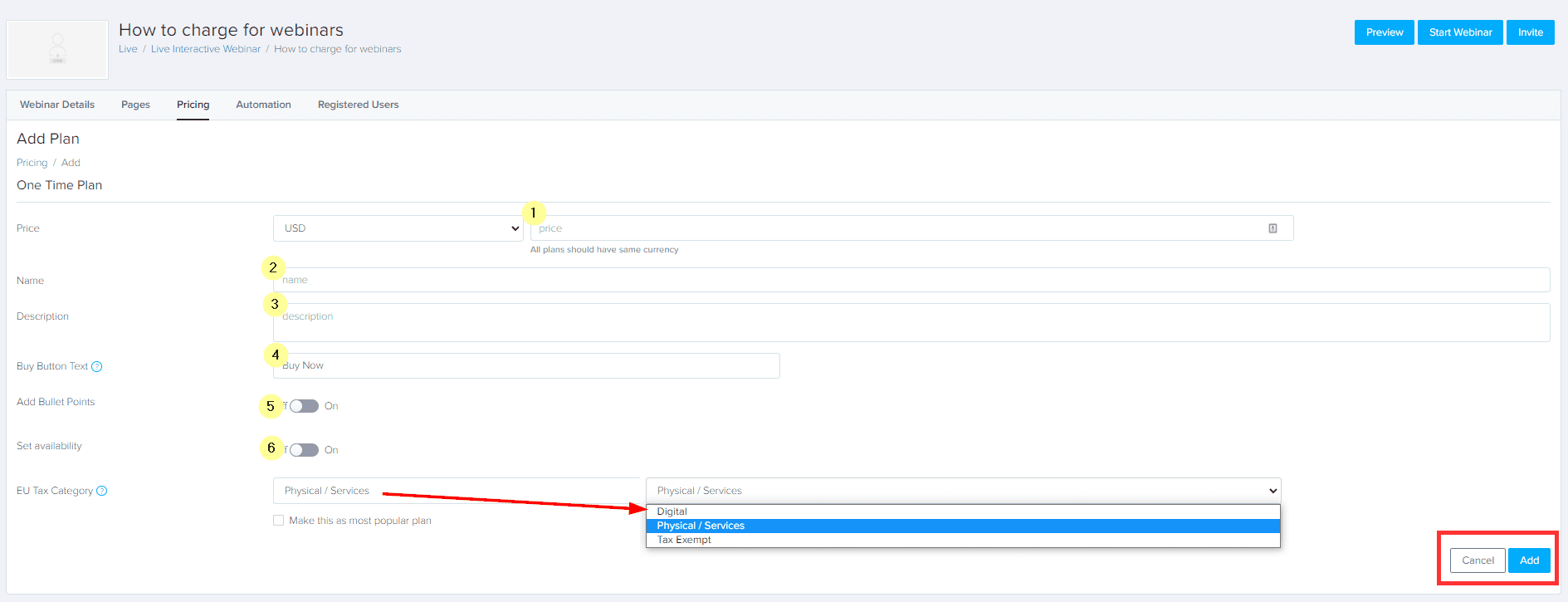Toggle the Add Bullet Points switch
This screenshot has width=1568, height=602.
click(x=304, y=406)
